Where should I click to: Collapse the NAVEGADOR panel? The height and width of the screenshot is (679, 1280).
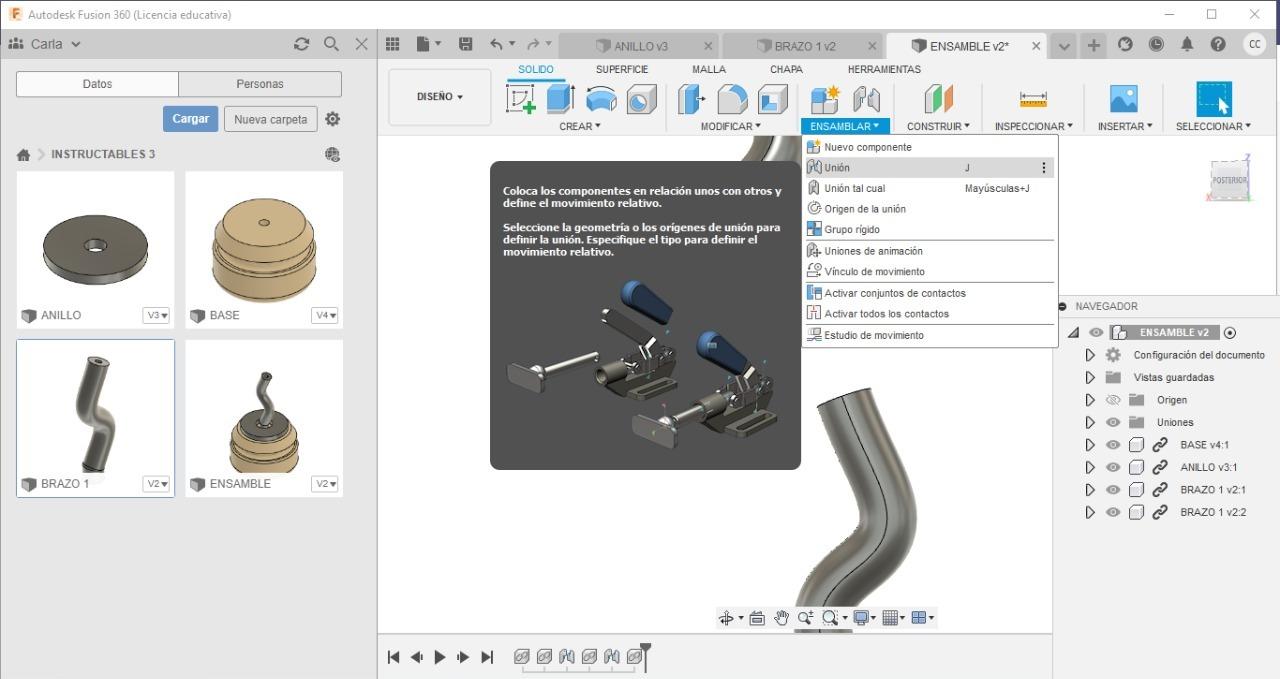coord(1062,307)
